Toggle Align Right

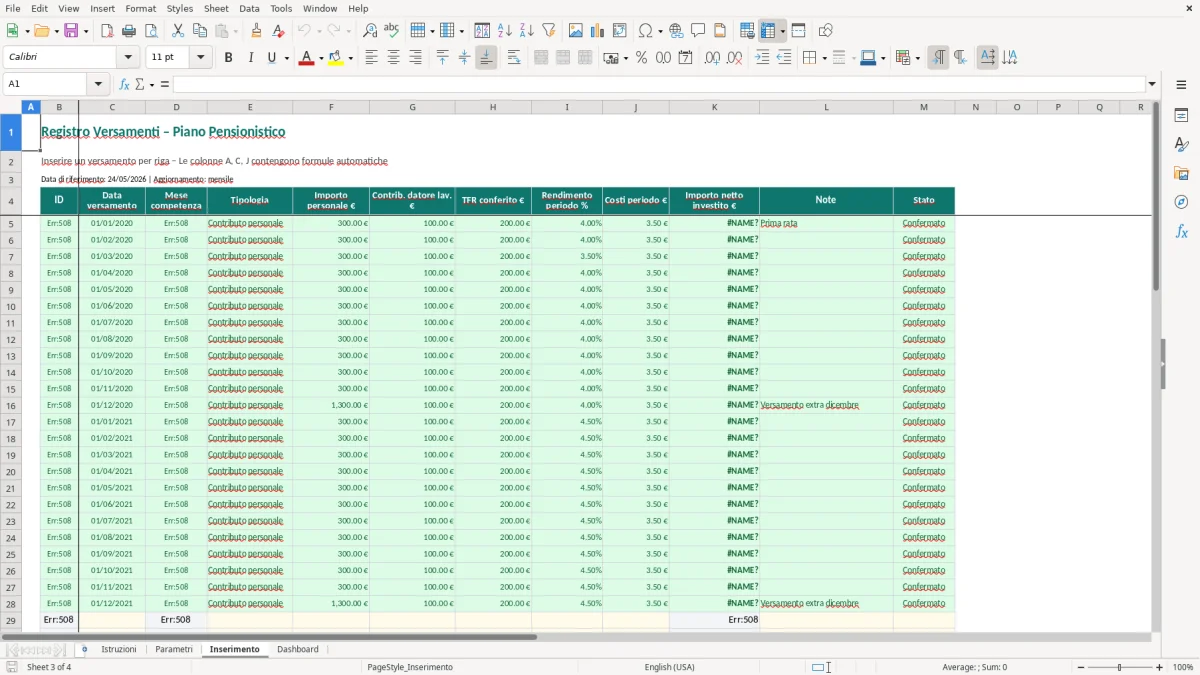(415, 58)
